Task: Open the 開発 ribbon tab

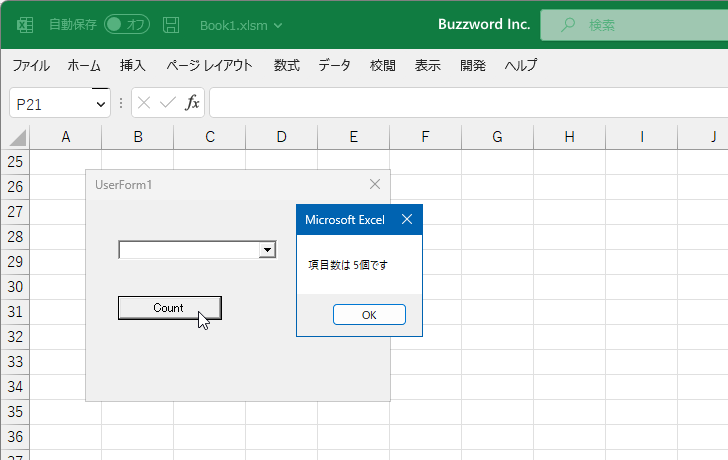Action: point(473,65)
